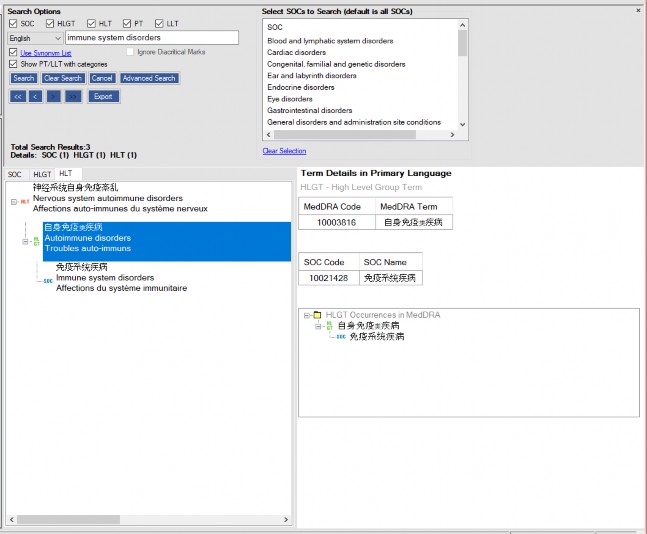Collapse the Nervous system autoimmune disorders tree node
647x534 pixels.
click(x=12, y=201)
